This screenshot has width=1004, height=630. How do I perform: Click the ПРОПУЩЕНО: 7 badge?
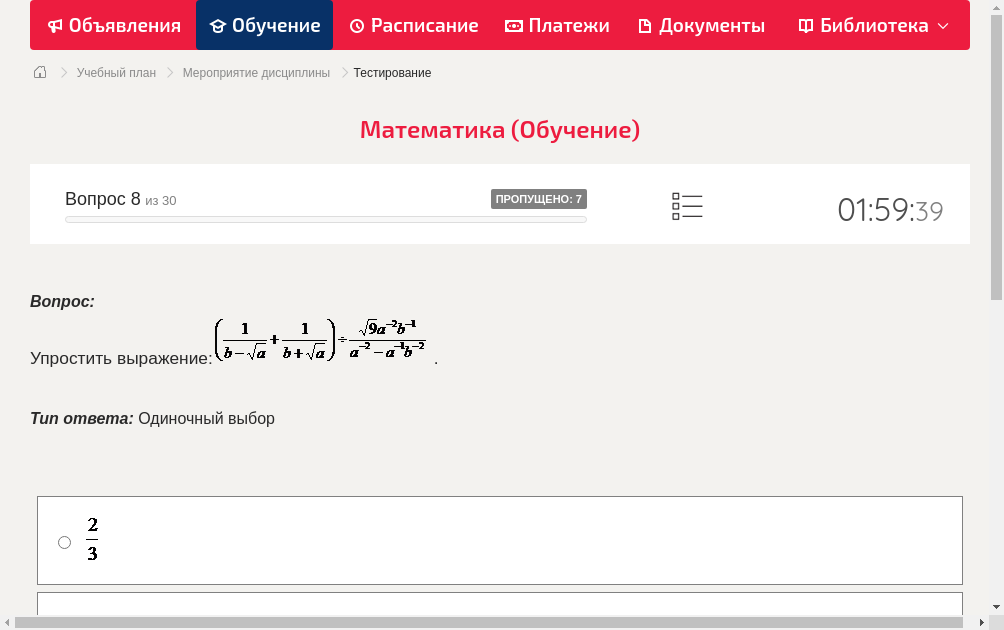(540, 198)
